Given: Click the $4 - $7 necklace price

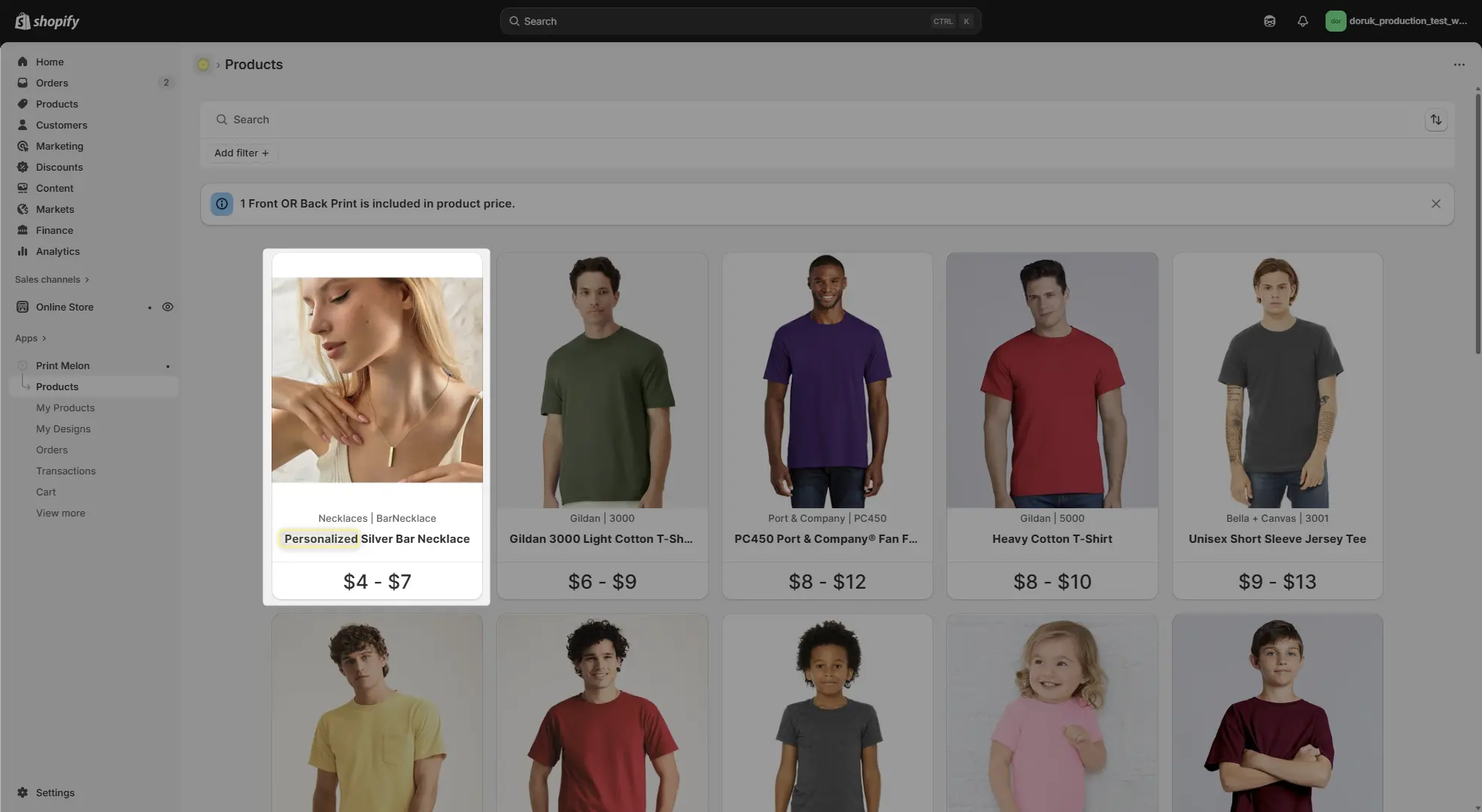Looking at the screenshot, I should 377,581.
